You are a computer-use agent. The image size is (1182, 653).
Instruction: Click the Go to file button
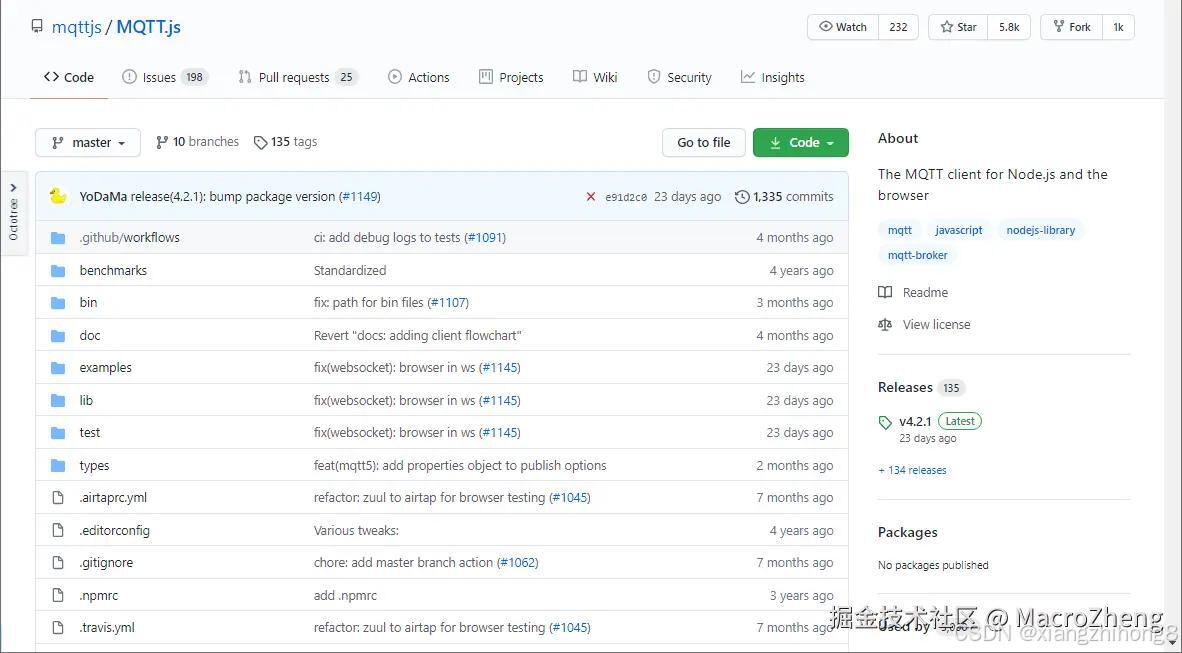pyautogui.click(x=703, y=142)
